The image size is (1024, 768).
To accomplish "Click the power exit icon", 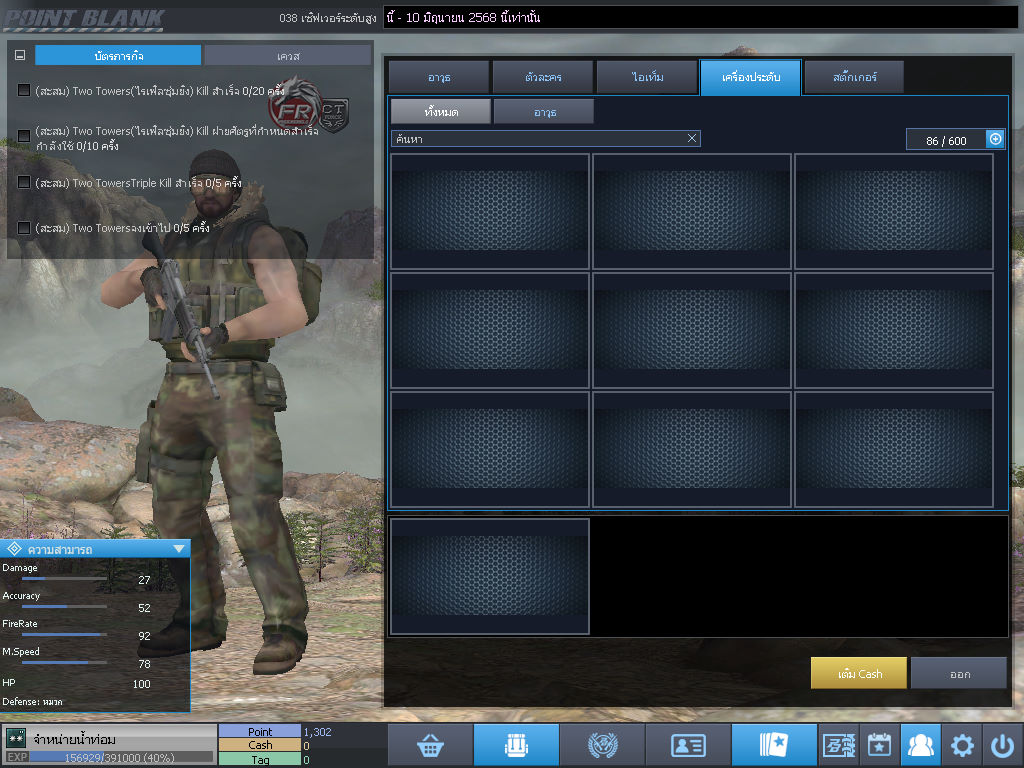I will pos(1002,744).
